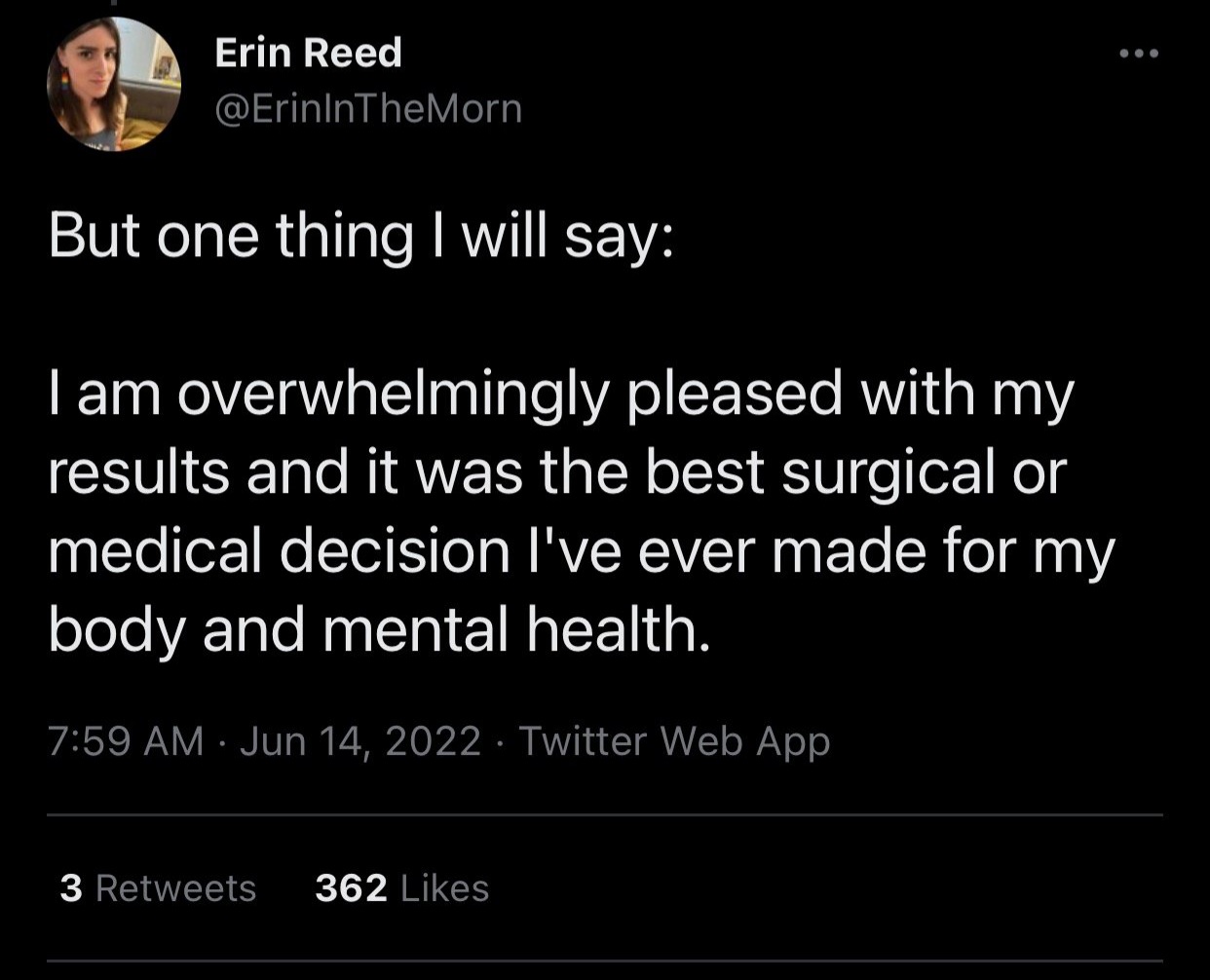1210x980 pixels.
Task: Open the @ErinInTheMorn handle link
Action: 367,108
